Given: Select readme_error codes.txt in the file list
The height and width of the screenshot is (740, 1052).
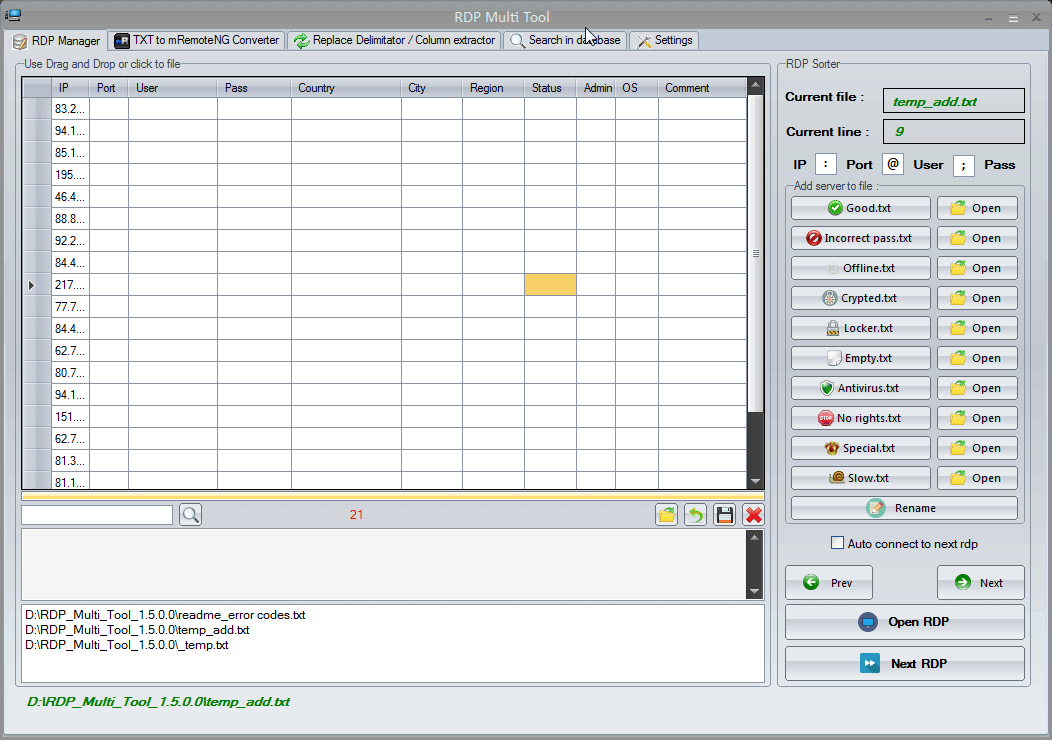Looking at the screenshot, I should [165, 615].
